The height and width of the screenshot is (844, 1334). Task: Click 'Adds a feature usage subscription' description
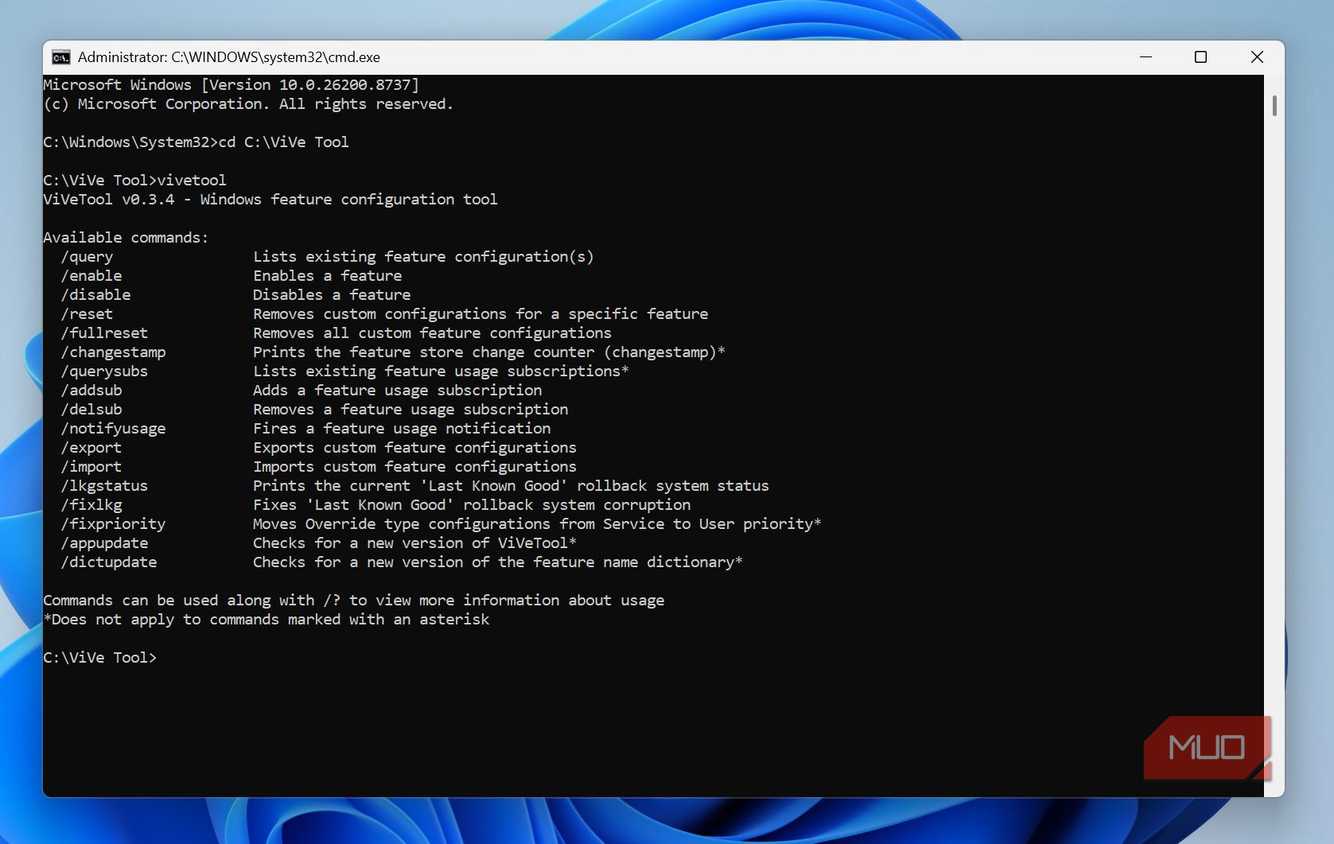tap(397, 390)
